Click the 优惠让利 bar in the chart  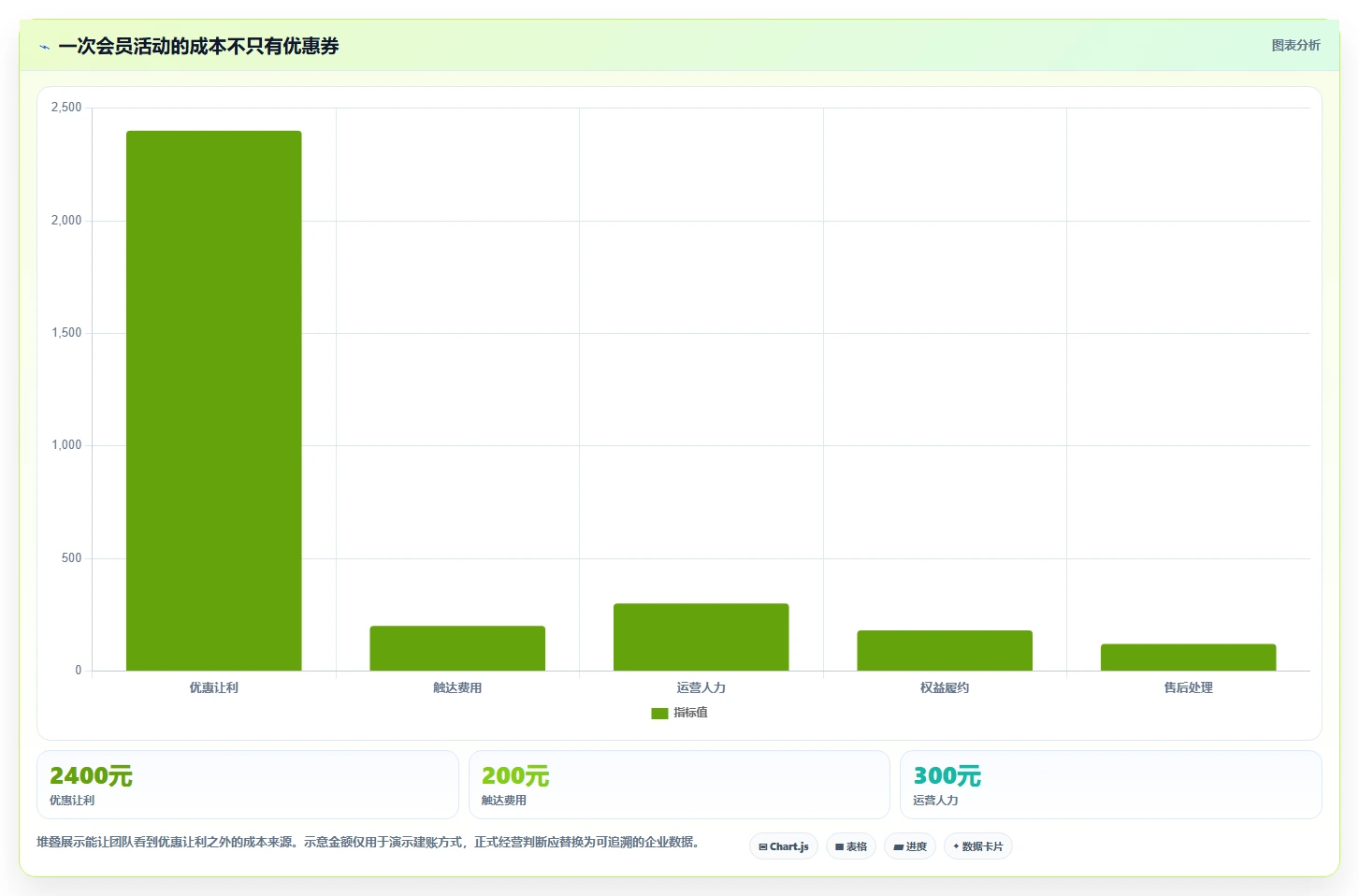214,400
